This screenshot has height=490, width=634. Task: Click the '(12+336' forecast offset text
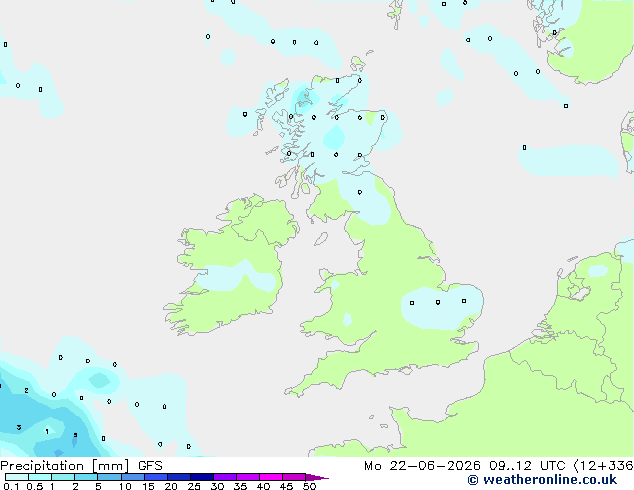click(x=603, y=466)
